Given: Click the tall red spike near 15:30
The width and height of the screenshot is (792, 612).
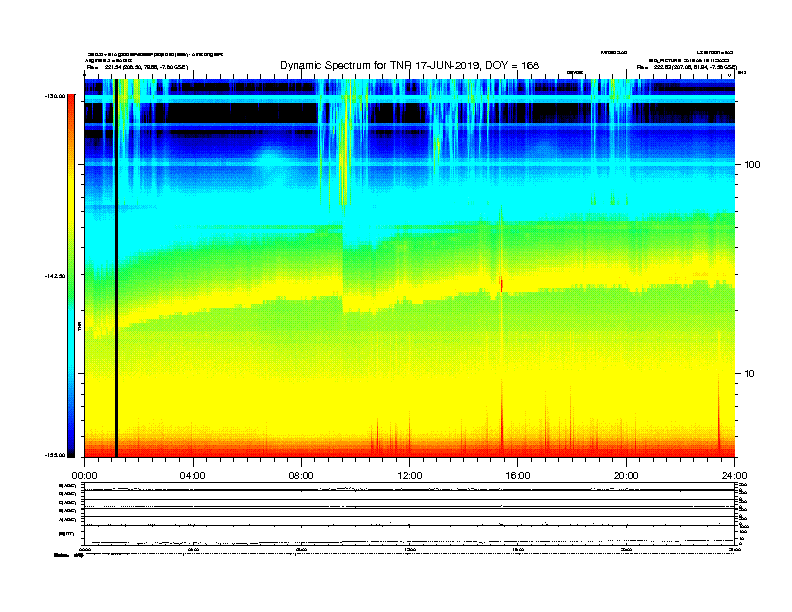Looking at the screenshot, I should coord(502,417).
